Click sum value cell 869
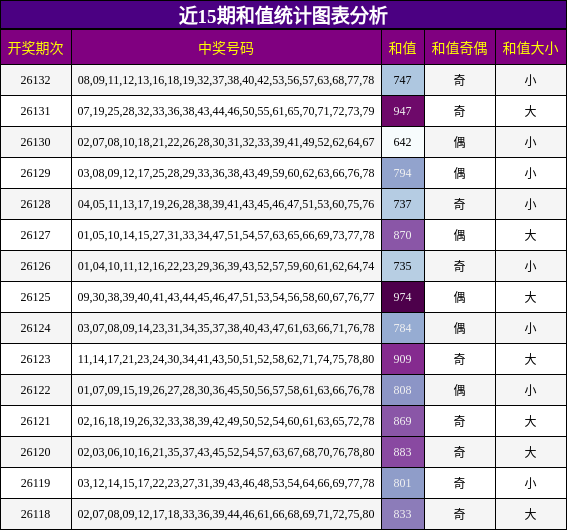 tap(402, 421)
